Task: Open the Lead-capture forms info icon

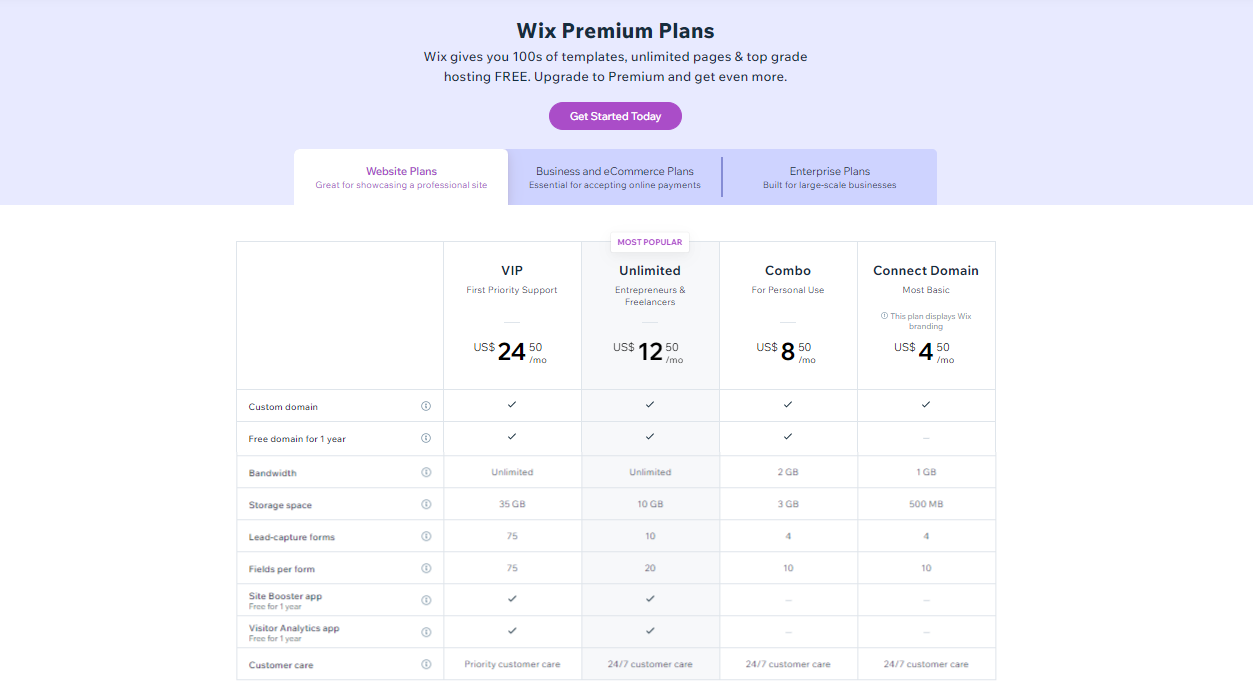Action: [426, 536]
